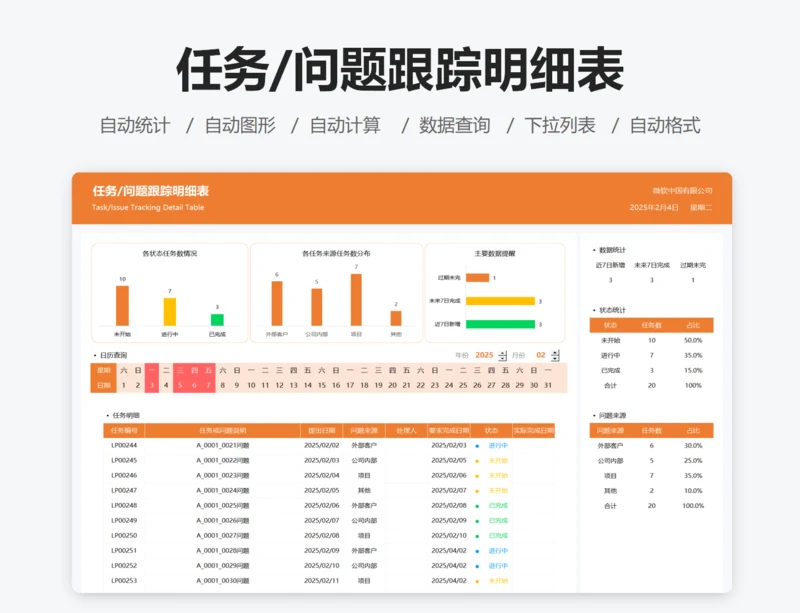Select chart title 各状态任务数情况
800x613 pixels.
click(x=169, y=253)
